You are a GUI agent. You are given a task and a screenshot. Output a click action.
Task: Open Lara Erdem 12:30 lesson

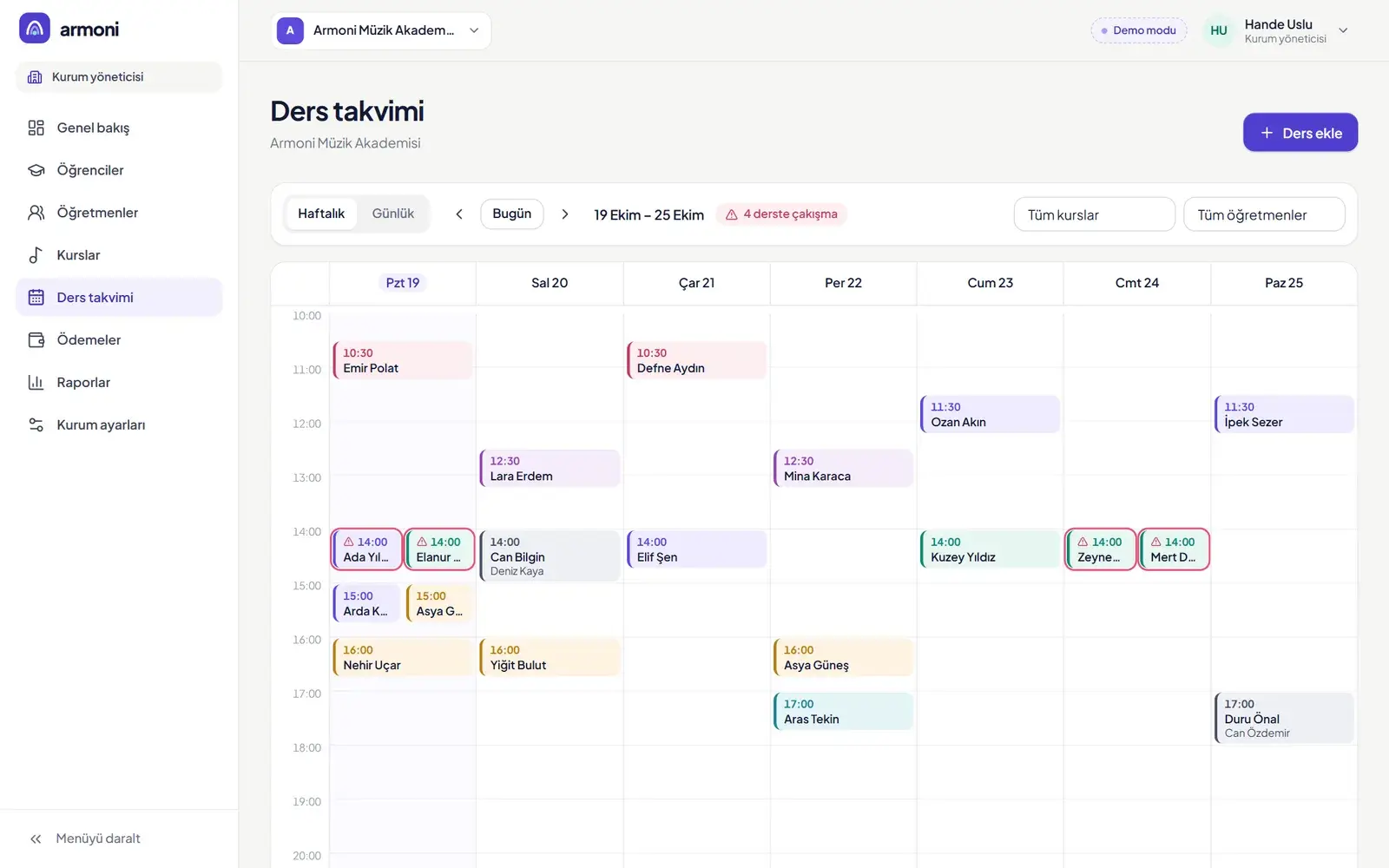pos(550,468)
